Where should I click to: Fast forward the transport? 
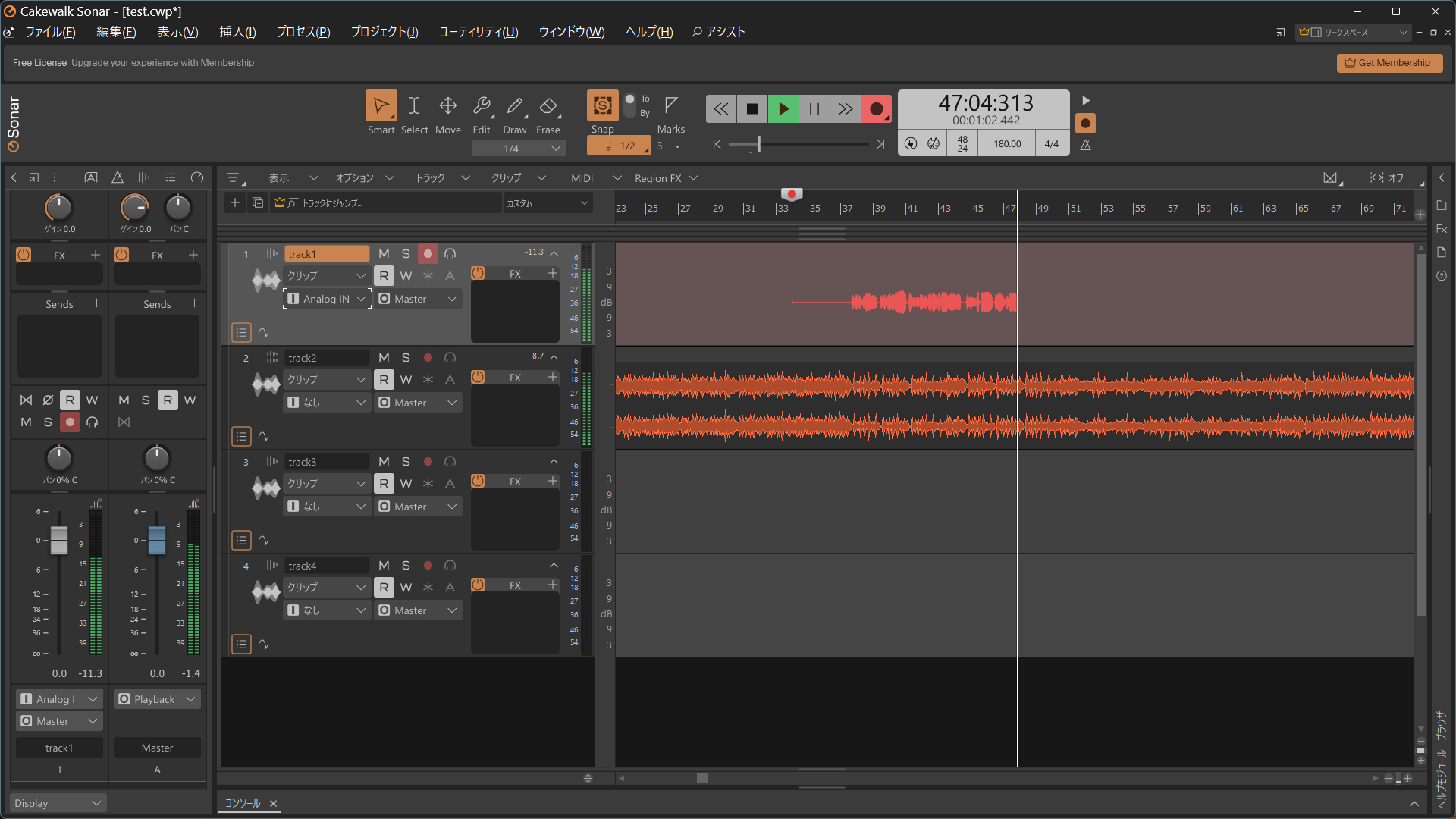tap(846, 109)
